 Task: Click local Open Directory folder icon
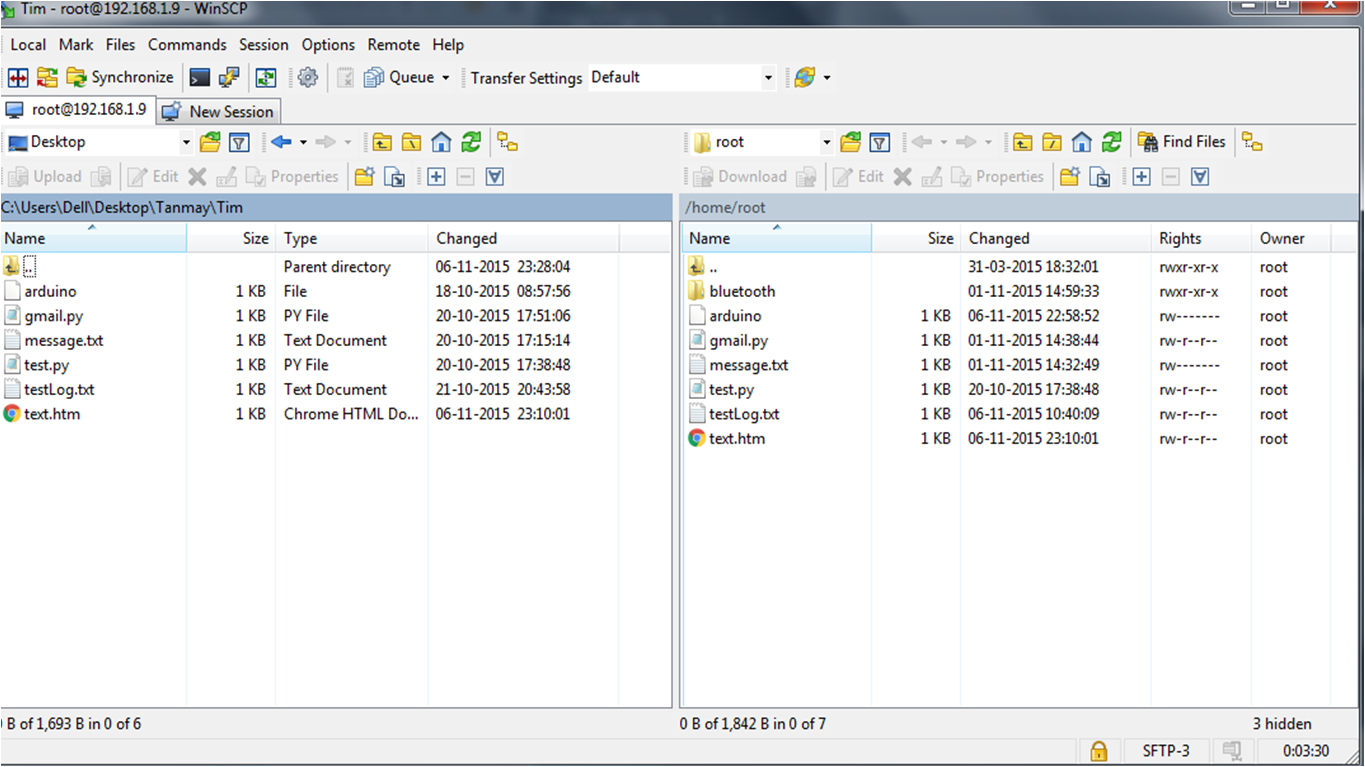pos(209,142)
